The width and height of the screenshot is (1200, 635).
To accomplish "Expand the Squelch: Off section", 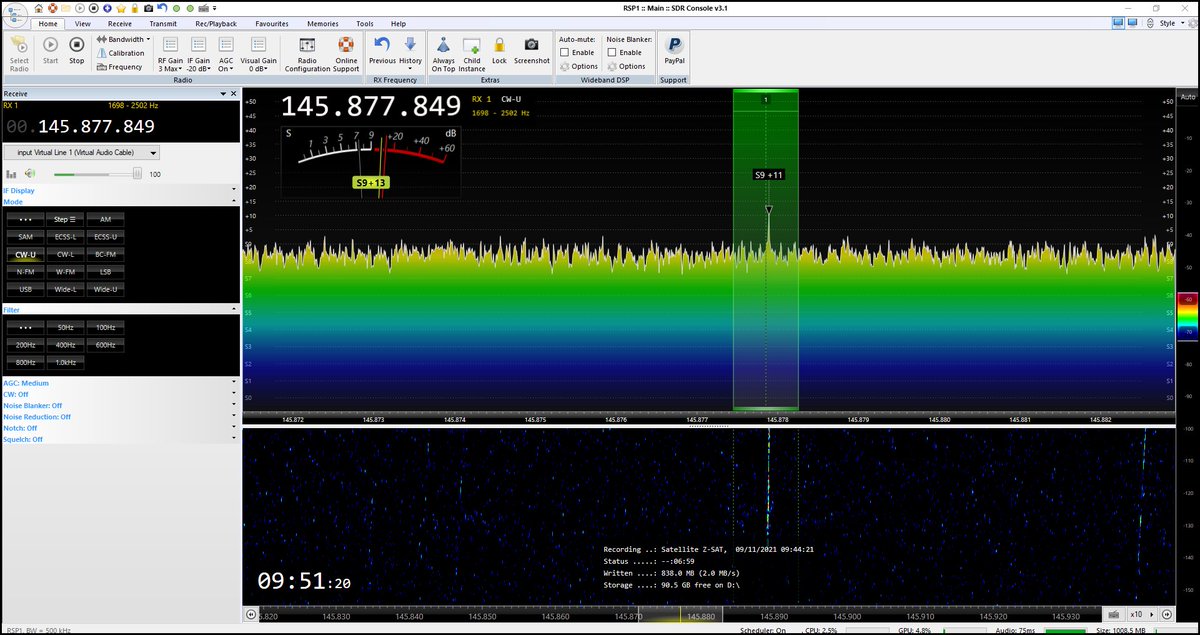I will click(x=120, y=439).
